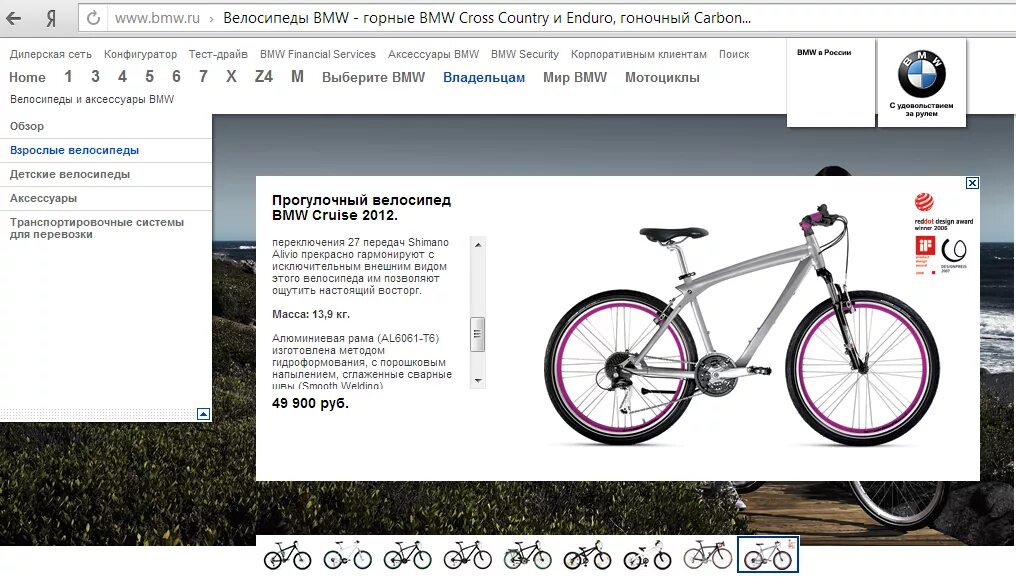Open Конфигуратор link
The height and width of the screenshot is (579, 1016).
(140, 54)
